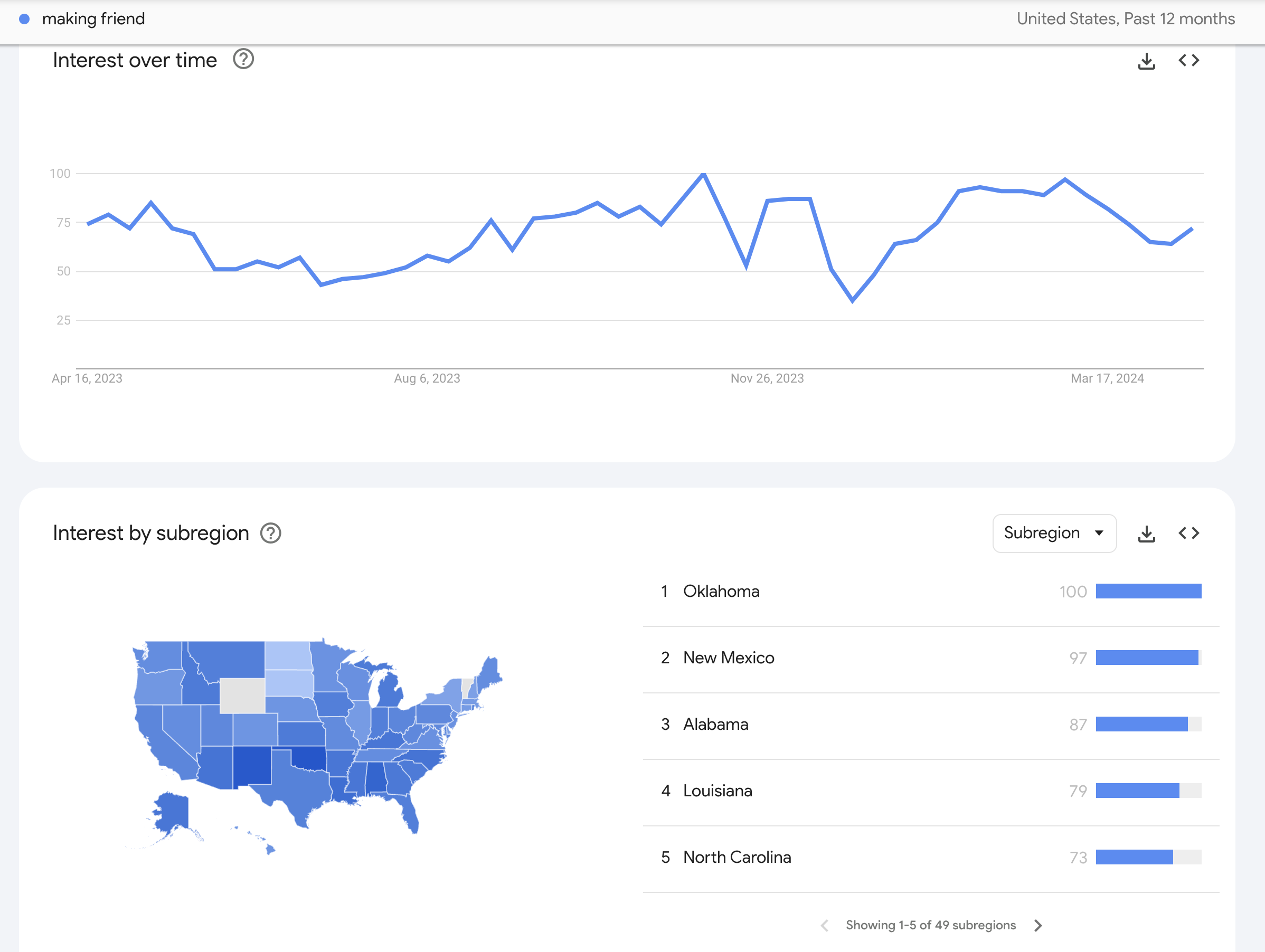The width and height of the screenshot is (1265, 952).
Task: Open the North Carolina subregion entry
Action: click(x=737, y=857)
